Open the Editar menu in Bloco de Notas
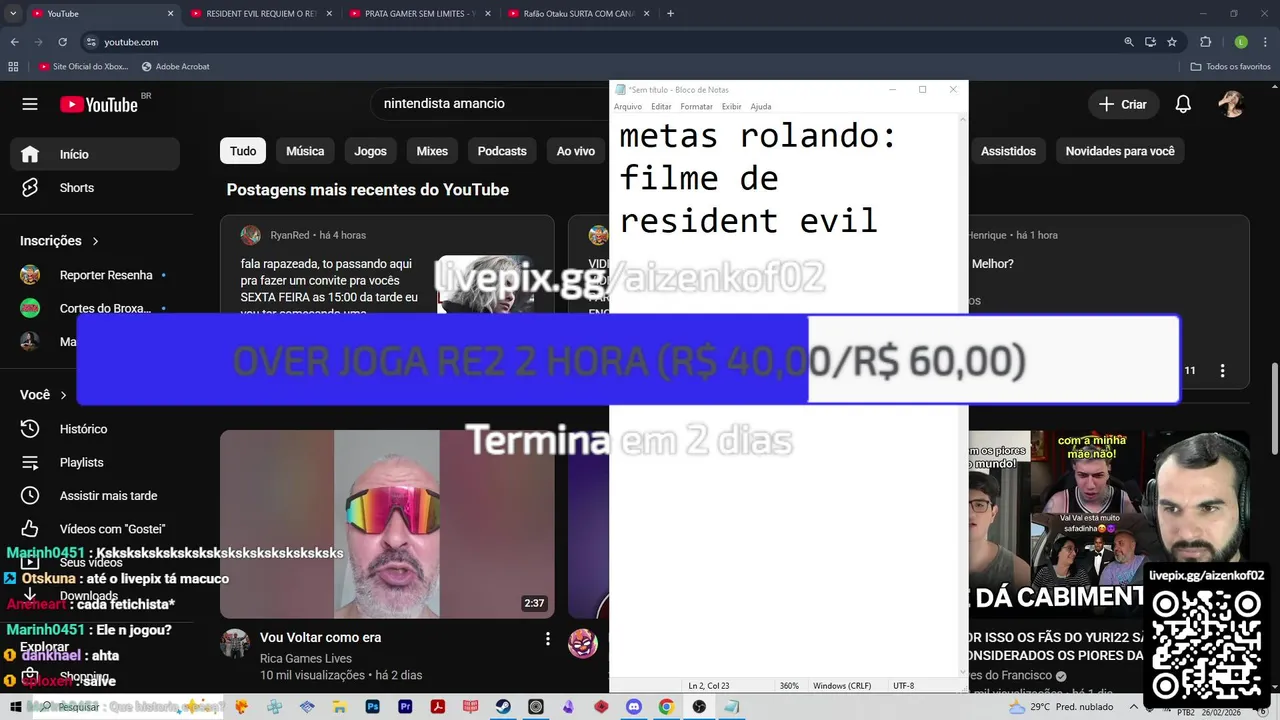This screenshot has height=720, width=1280. point(661,106)
